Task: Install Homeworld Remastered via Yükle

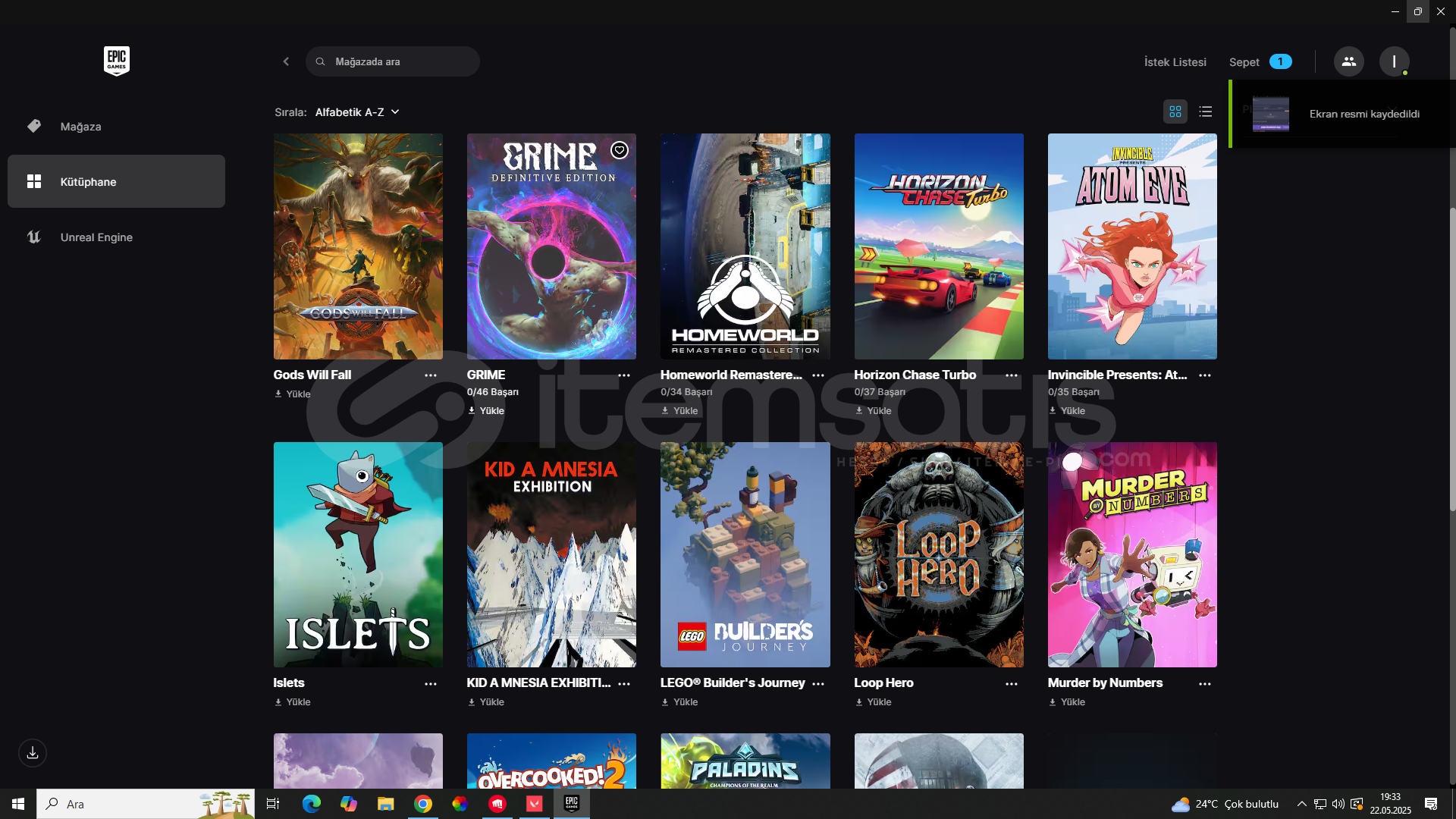Action: (x=679, y=411)
